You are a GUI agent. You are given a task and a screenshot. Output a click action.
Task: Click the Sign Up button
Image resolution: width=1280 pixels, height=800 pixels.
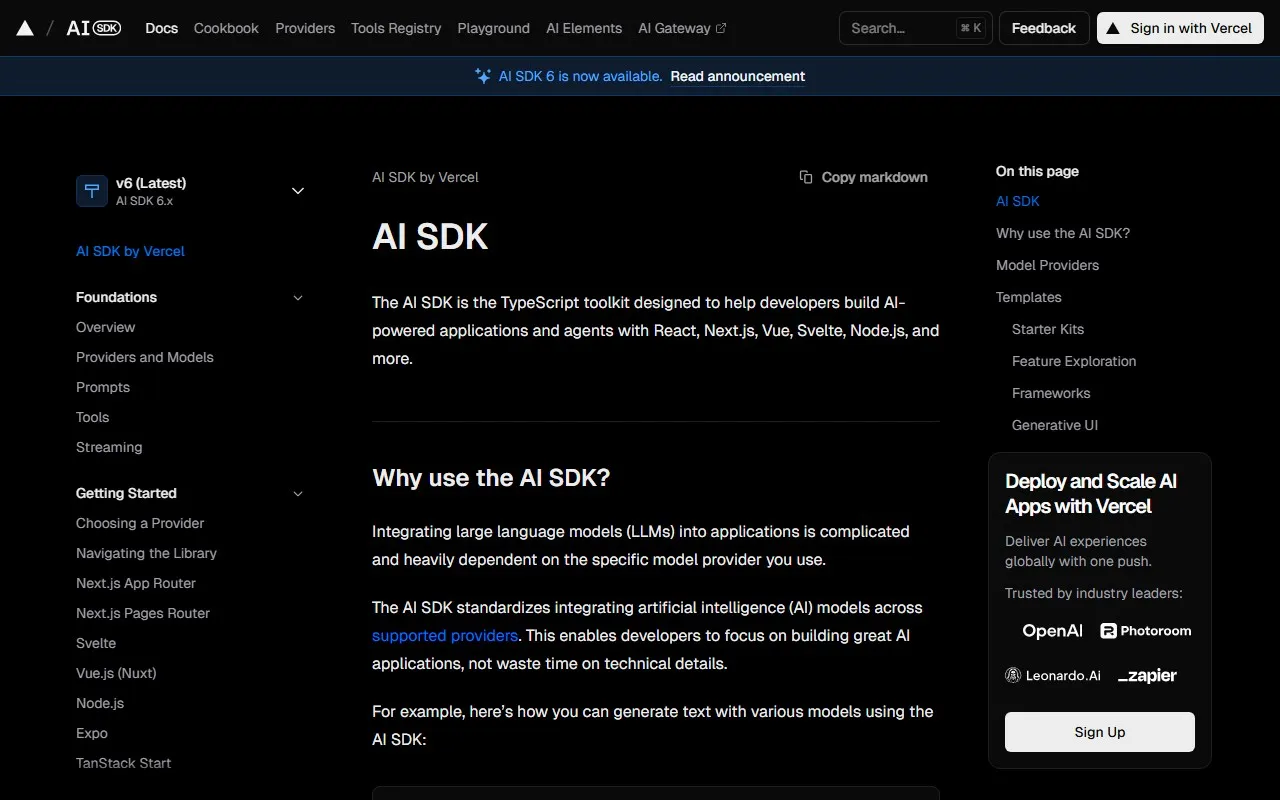pos(1099,731)
